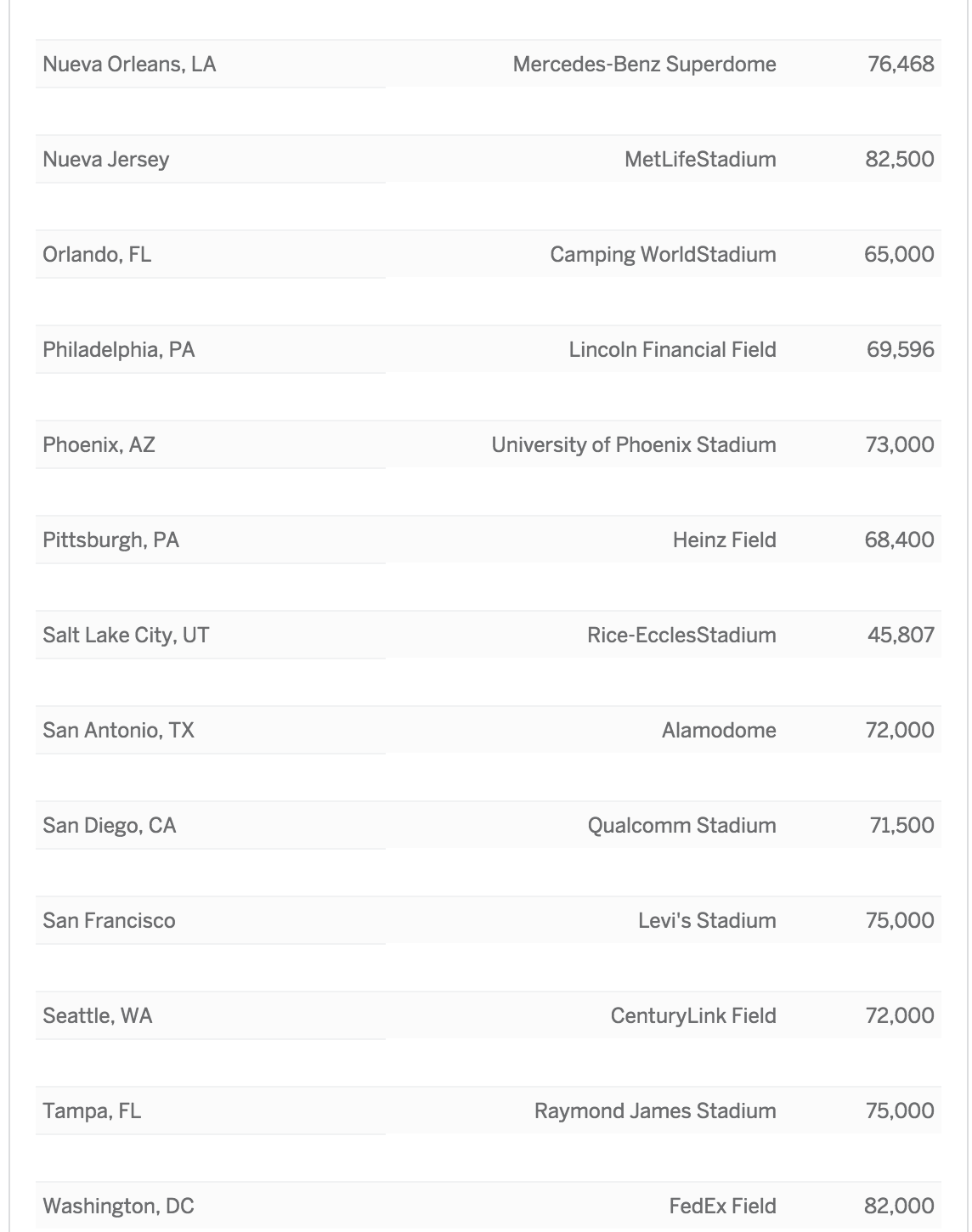Click the Heinz Field stadium cell
Image resolution: width=972 pixels, height=1232 pixels.
724,540
